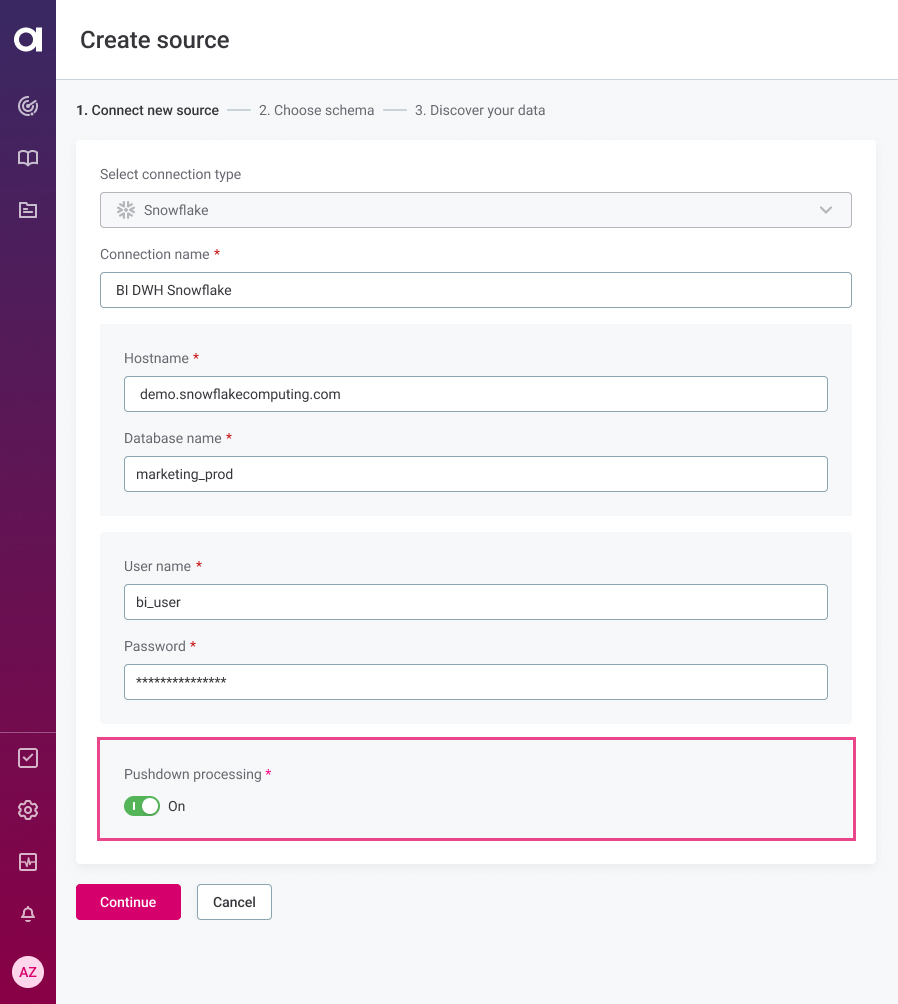The image size is (898, 1004).
Task: Open the target/radar icon in the sidebar
Action: (28, 106)
